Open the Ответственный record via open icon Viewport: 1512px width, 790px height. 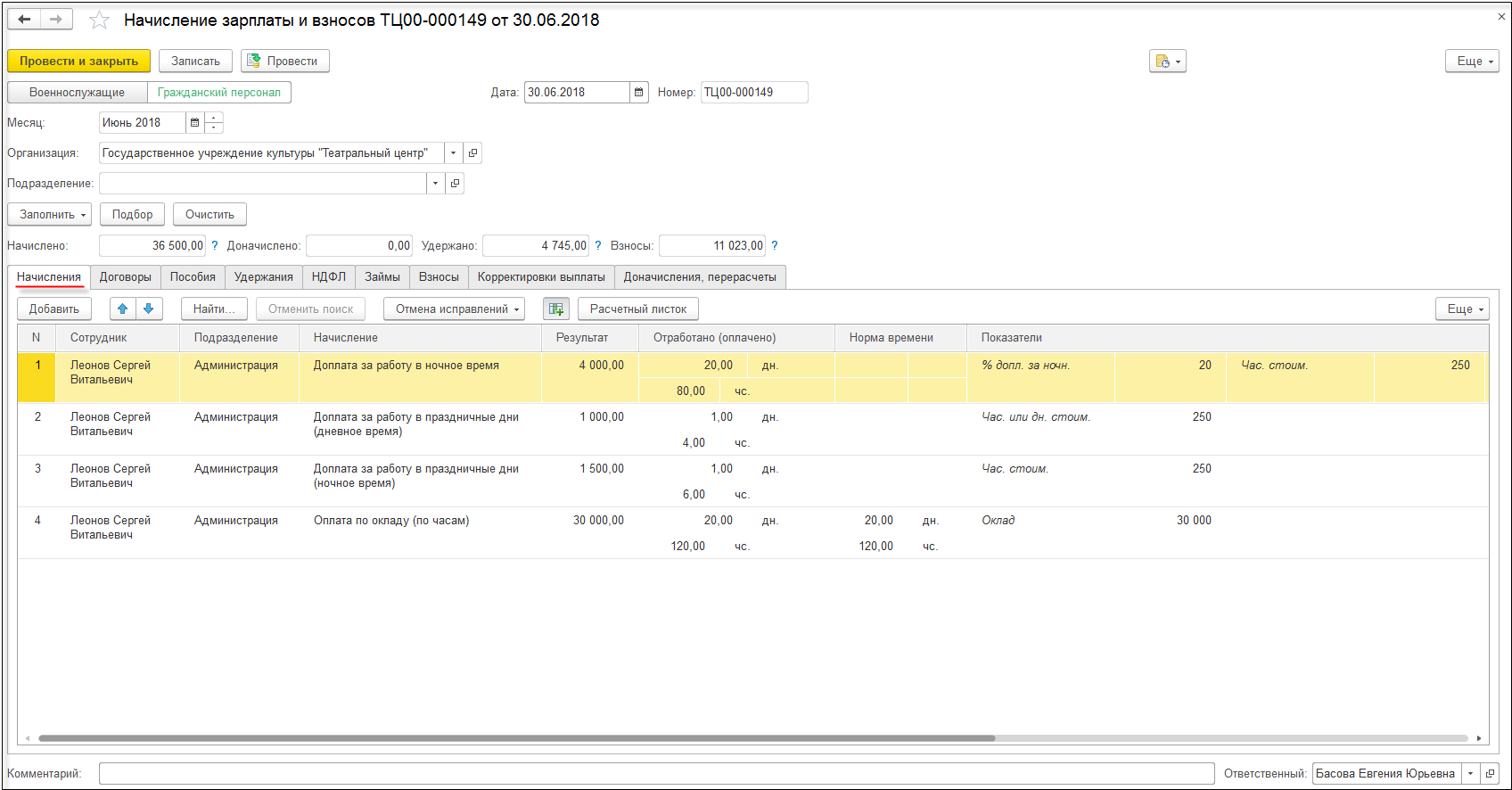[1490, 774]
